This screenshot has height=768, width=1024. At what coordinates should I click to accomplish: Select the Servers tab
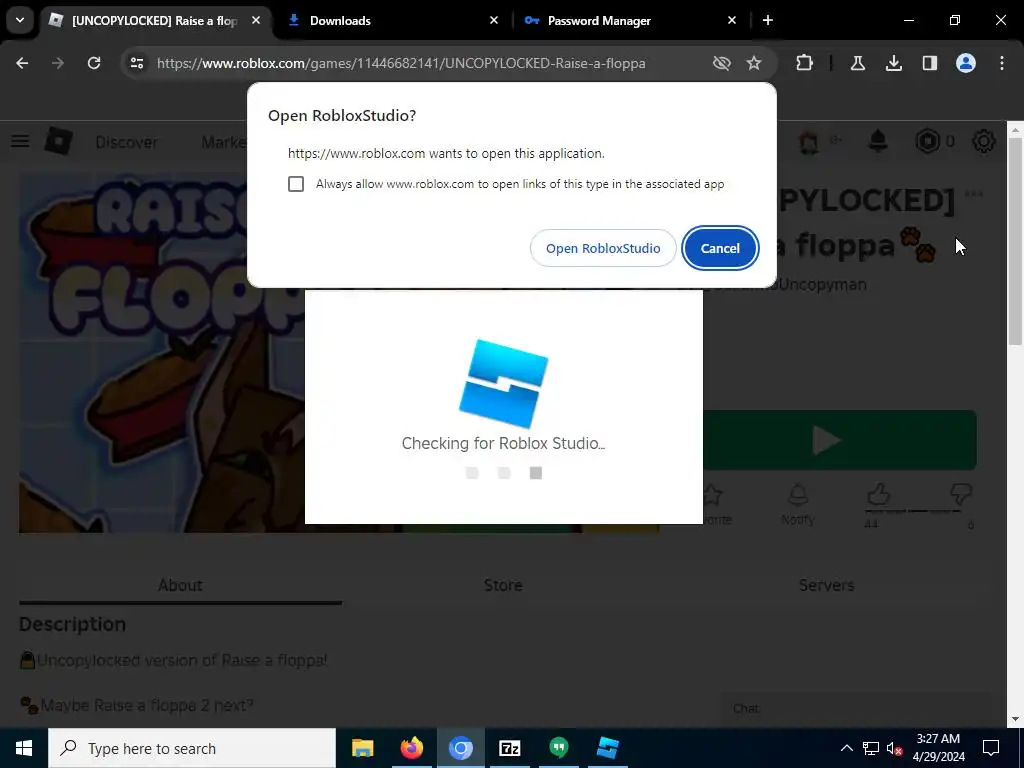826,585
